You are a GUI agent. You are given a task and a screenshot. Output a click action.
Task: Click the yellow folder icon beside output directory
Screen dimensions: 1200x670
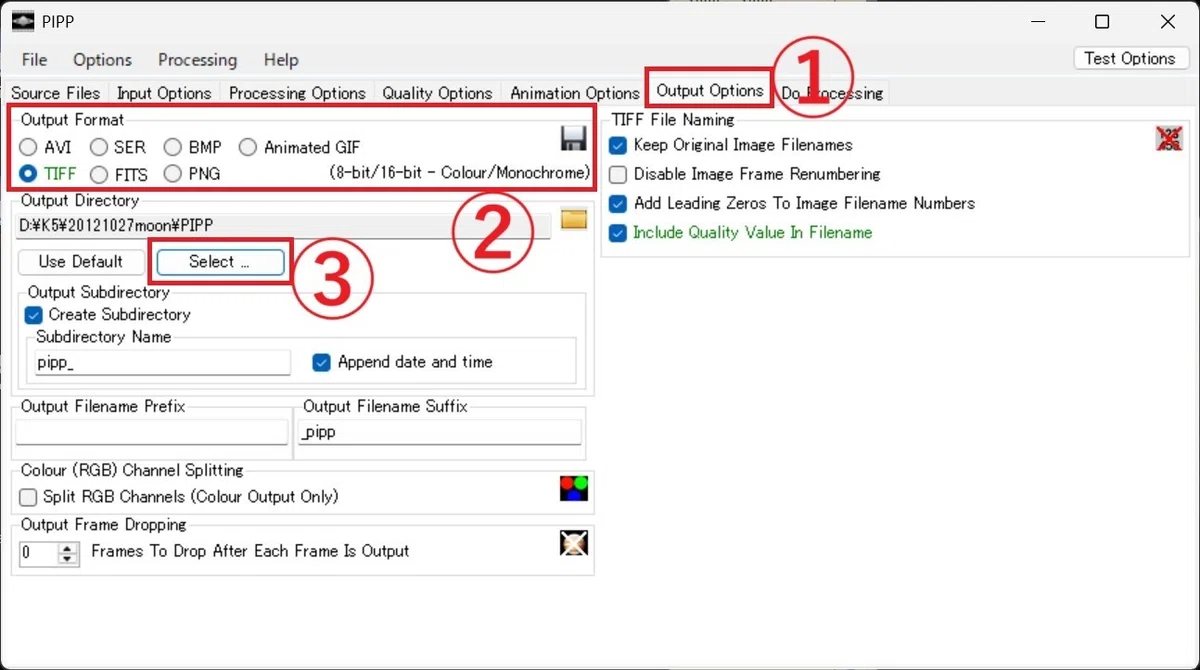coord(573,219)
